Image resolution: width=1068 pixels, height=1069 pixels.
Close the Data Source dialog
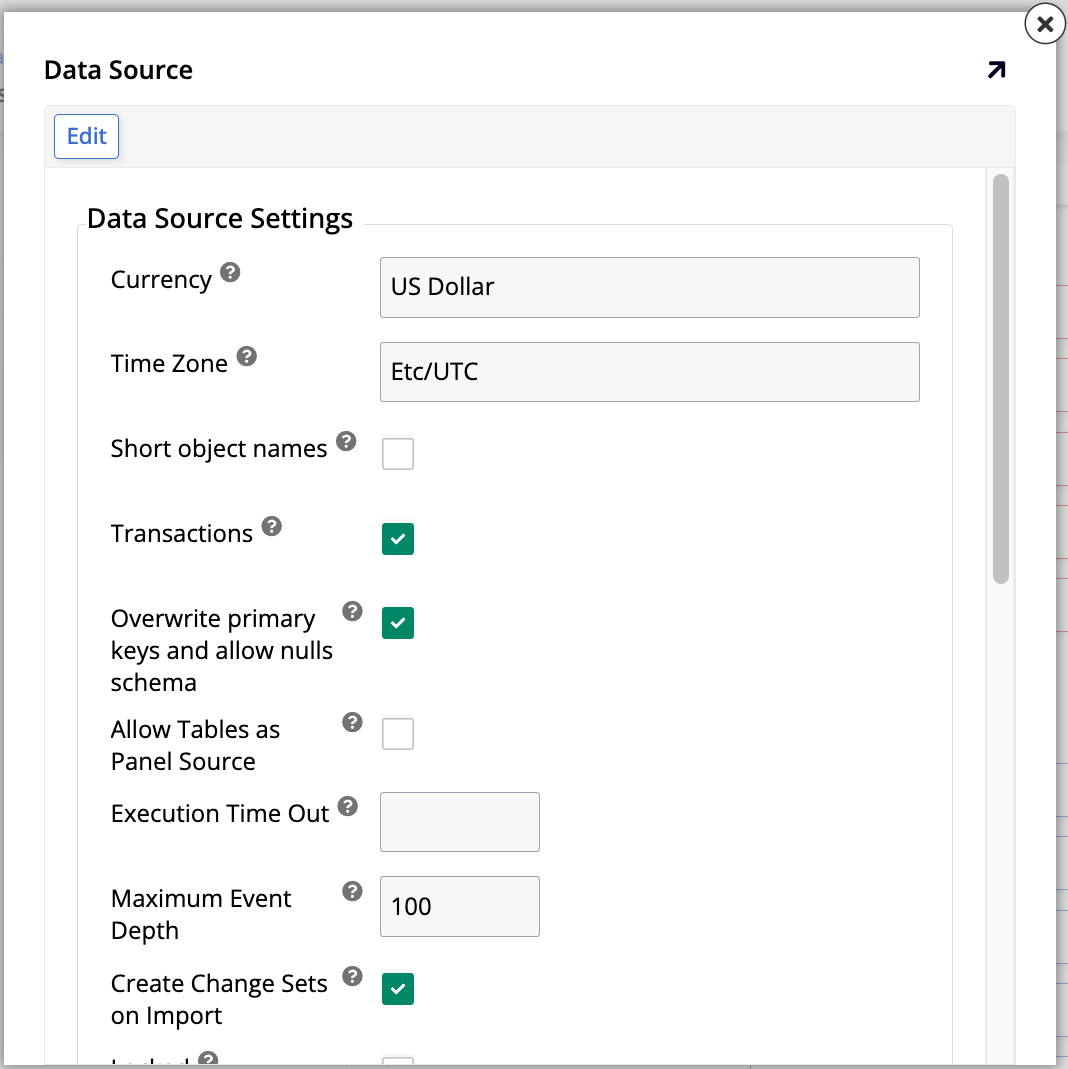[x=1044, y=24]
